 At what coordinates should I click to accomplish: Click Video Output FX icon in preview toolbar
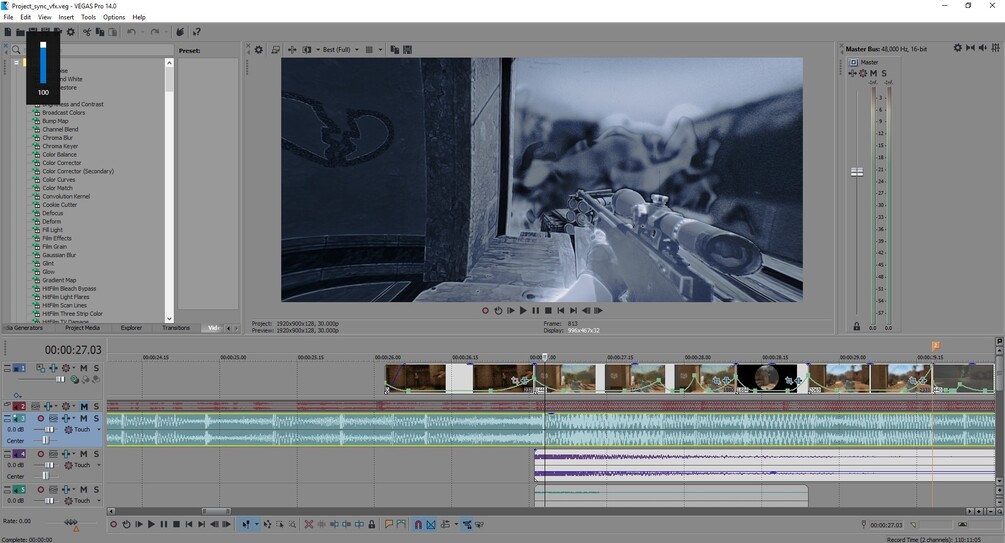[x=292, y=49]
